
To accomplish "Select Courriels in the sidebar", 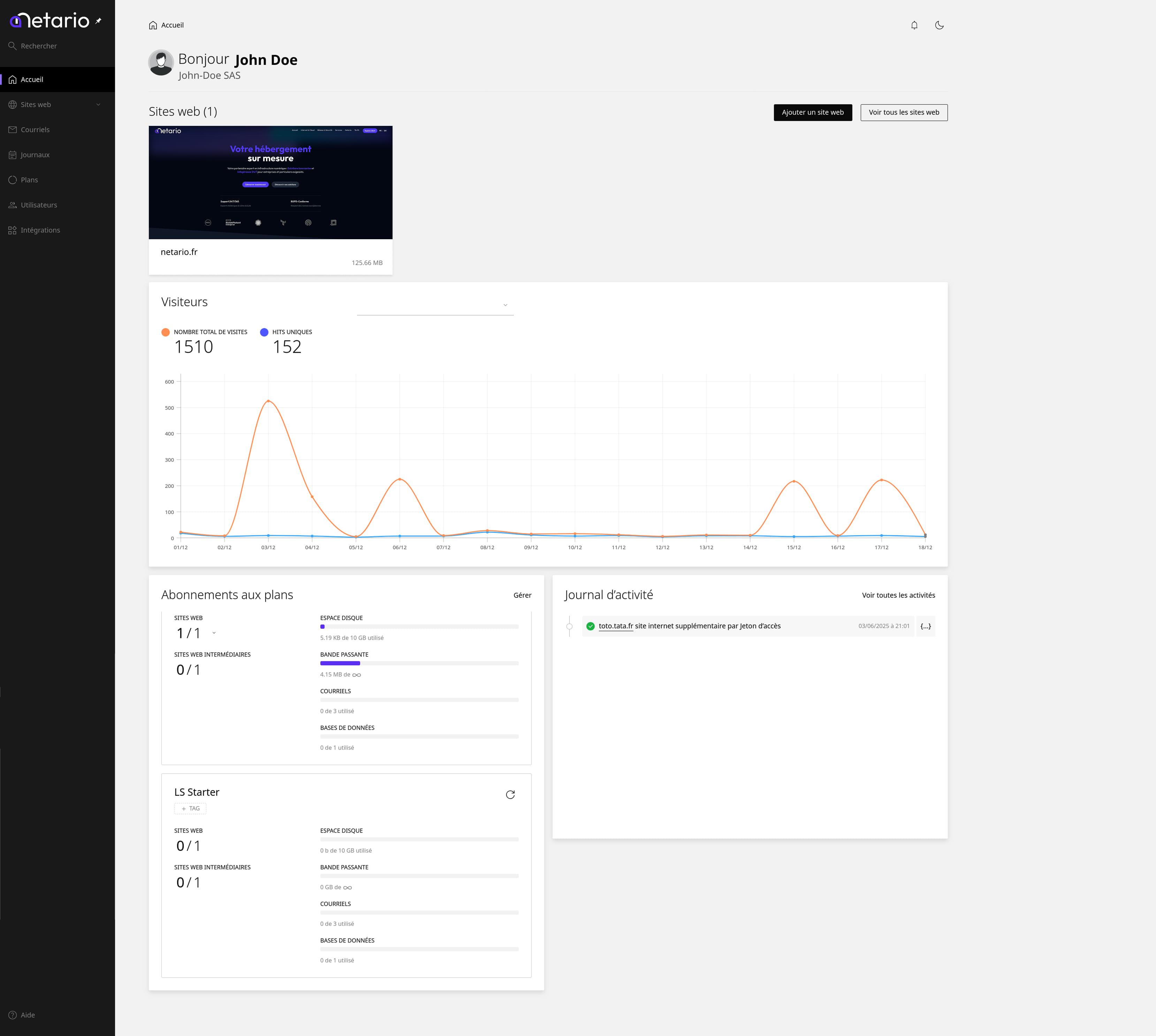I will (x=35, y=129).
